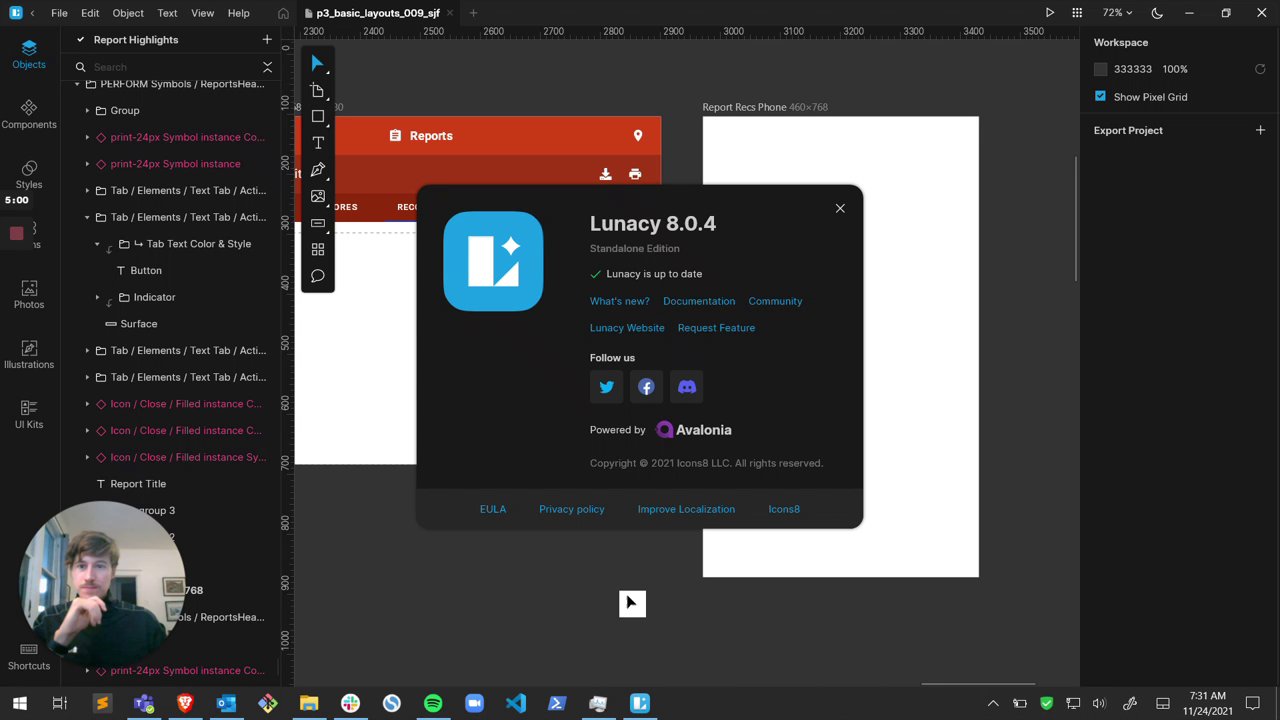This screenshot has height=720, width=1280.
Task: Start prototype preview with the play icon
Action: [x=1050, y=13]
